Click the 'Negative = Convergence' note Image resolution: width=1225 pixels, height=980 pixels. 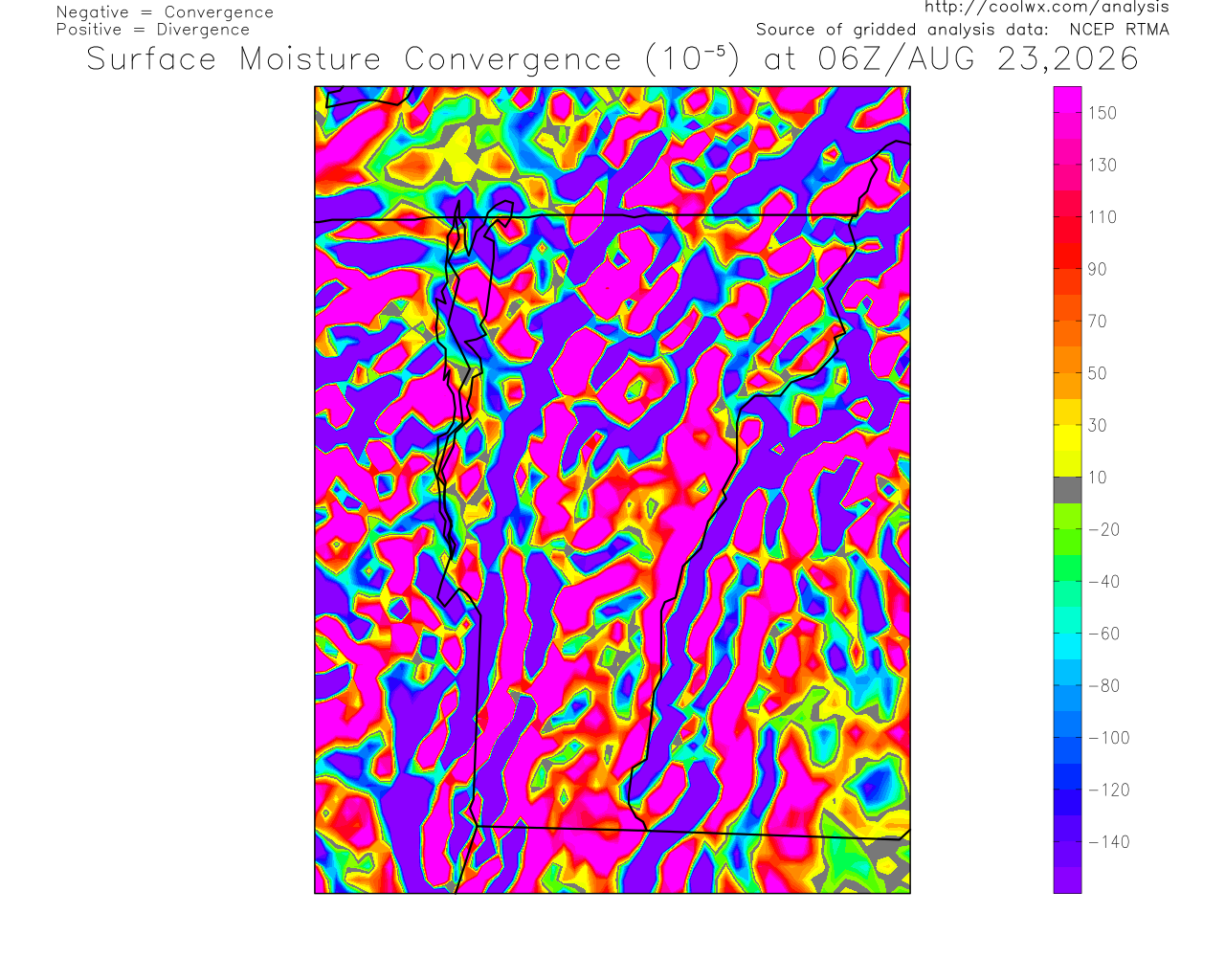coord(165,12)
